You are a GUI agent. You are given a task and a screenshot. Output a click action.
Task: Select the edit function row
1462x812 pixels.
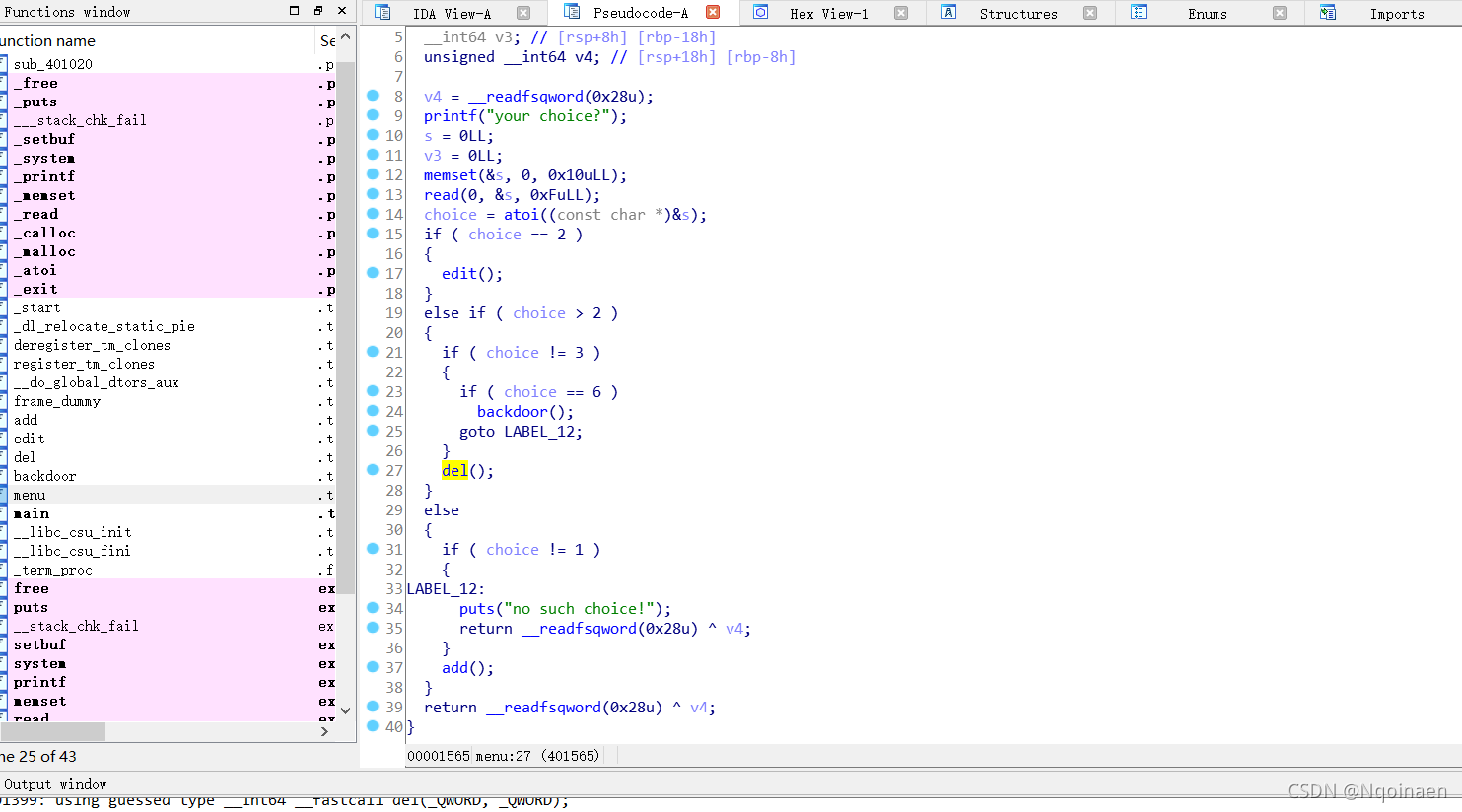pos(168,439)
